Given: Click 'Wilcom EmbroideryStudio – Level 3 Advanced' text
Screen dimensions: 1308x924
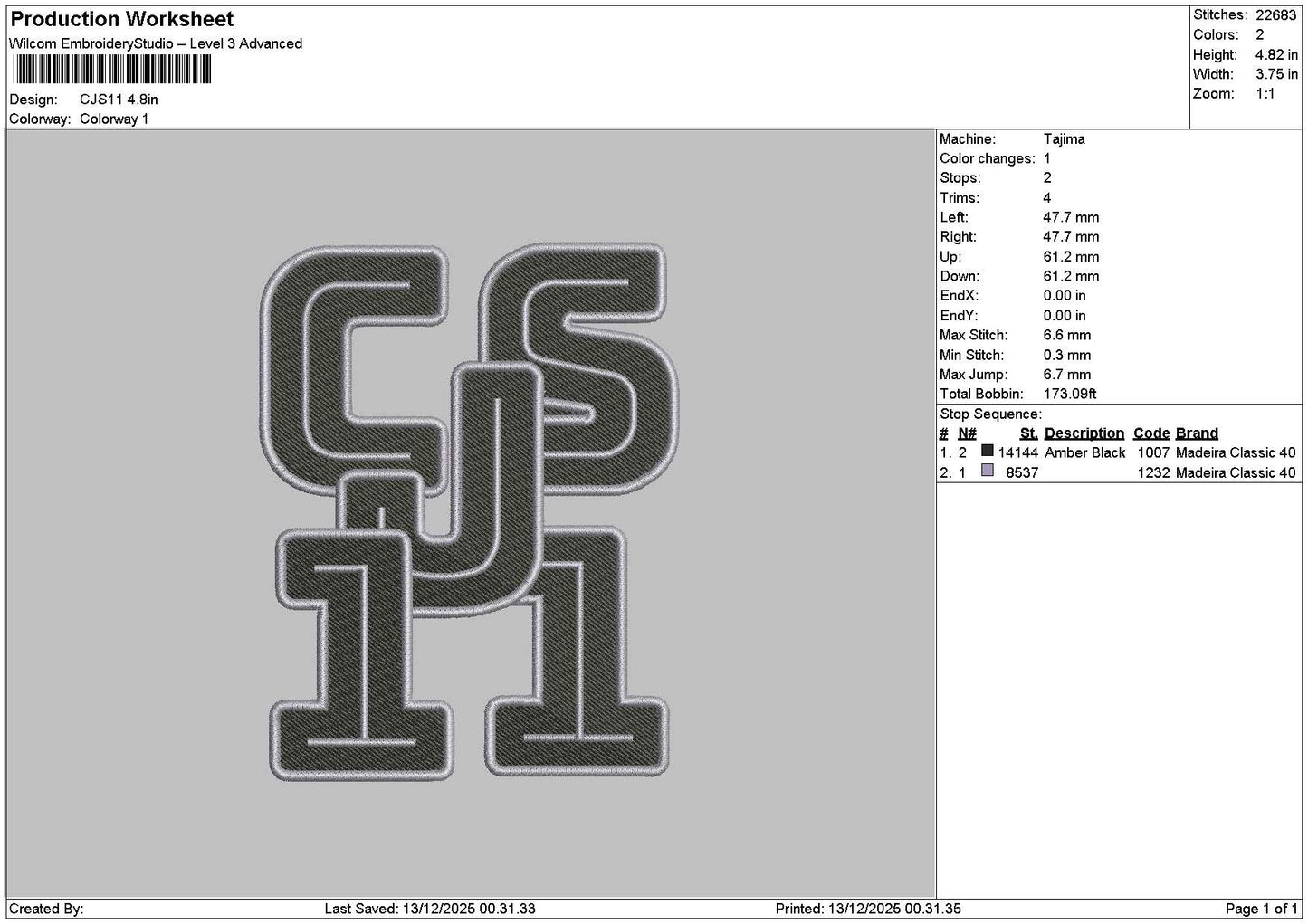Looking at the screenshot, I should tap(156, 43).
